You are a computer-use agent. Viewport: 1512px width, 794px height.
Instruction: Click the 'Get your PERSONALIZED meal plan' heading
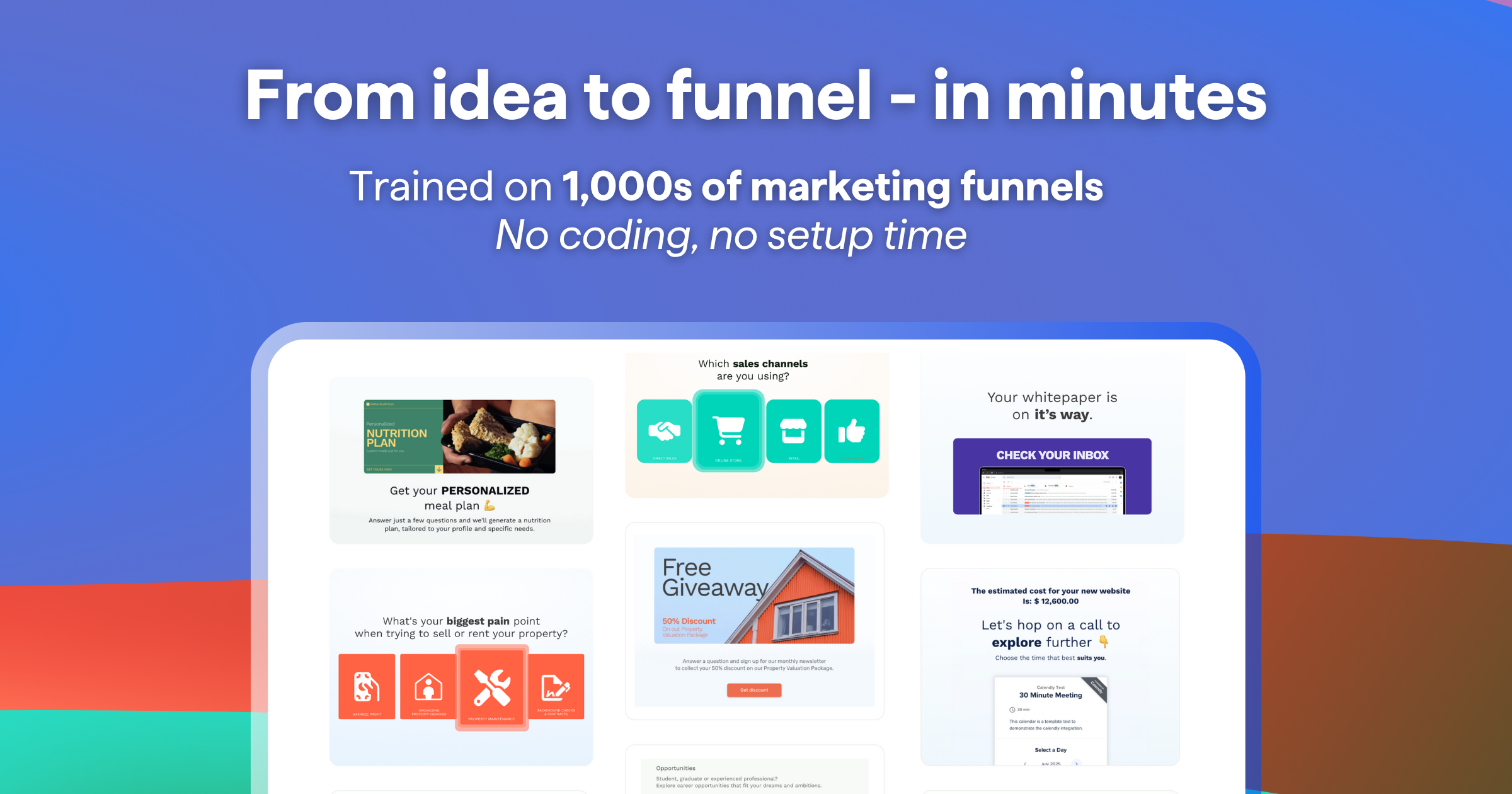point(459,498)
